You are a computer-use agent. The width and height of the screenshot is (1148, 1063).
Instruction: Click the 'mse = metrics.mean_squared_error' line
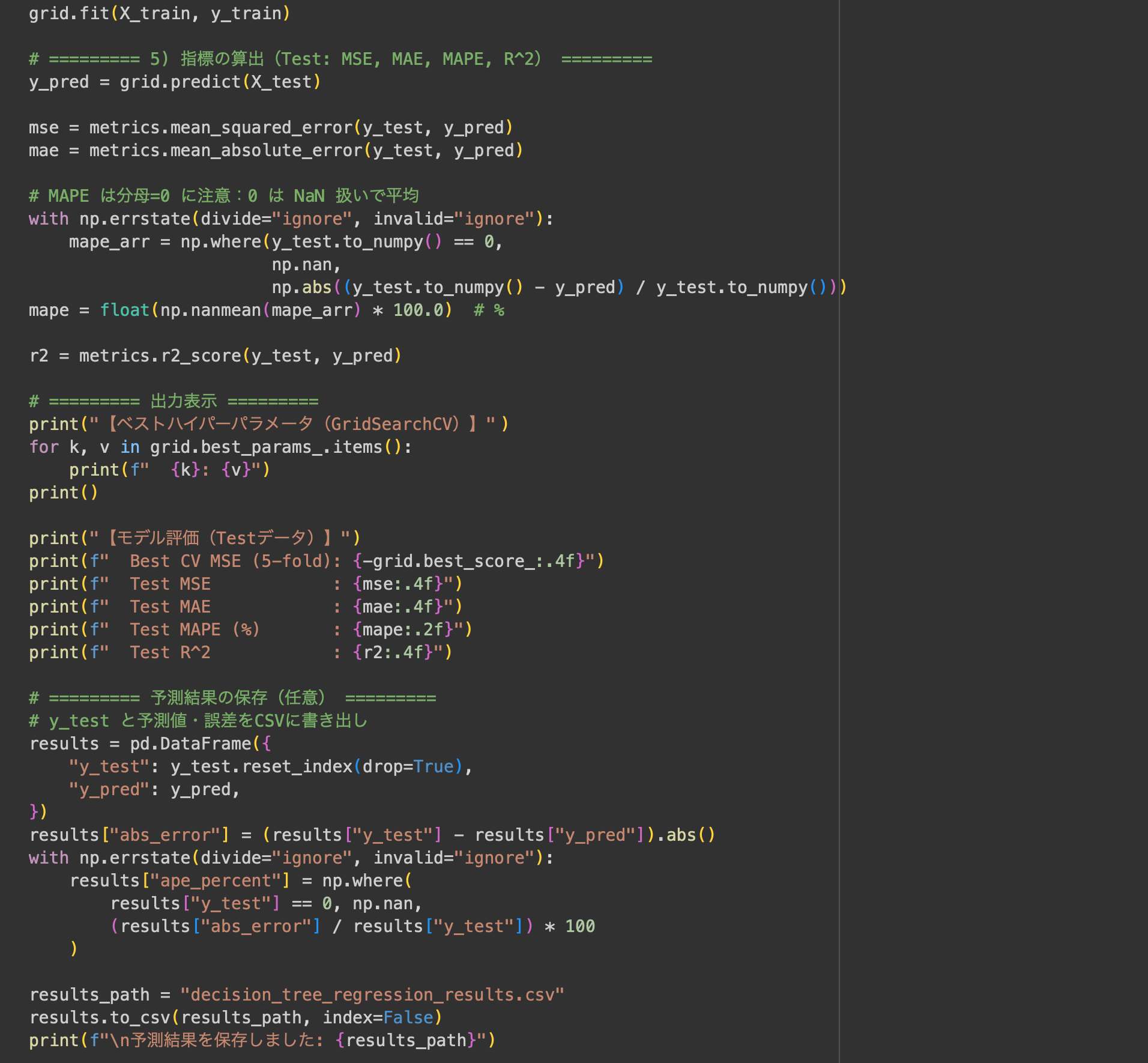[x=271, y=127]
